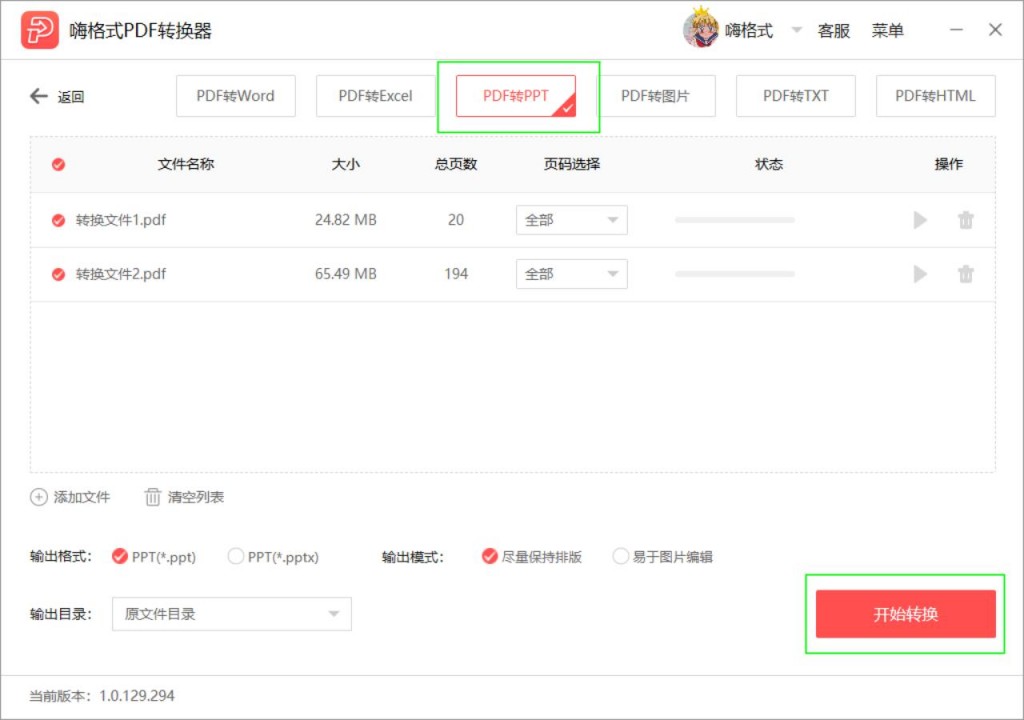
Task: Click the trash icon of 清空列表
Action: [152, 497]
